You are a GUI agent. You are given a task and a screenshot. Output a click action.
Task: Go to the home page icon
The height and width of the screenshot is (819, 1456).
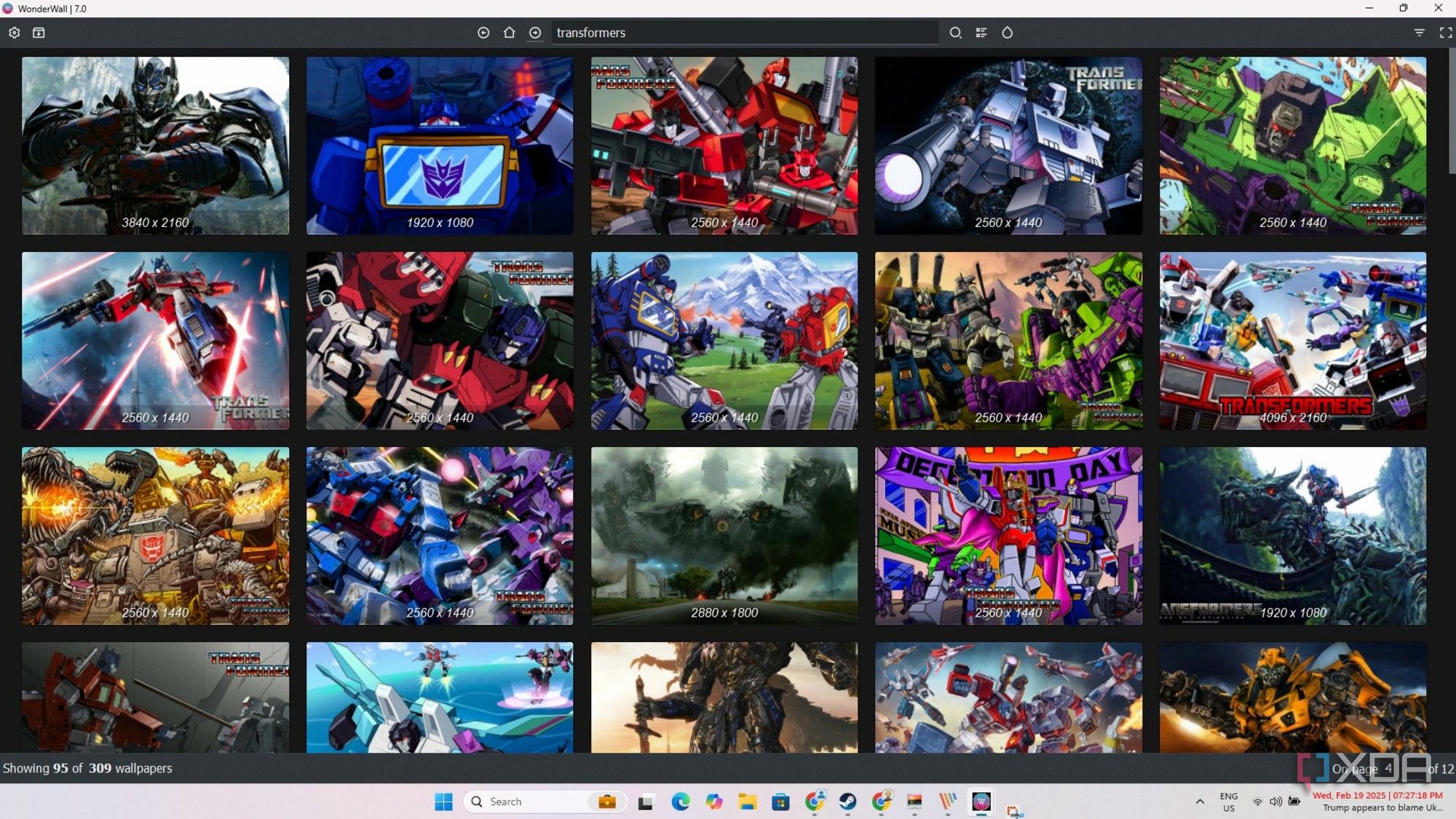coord(509,33)
